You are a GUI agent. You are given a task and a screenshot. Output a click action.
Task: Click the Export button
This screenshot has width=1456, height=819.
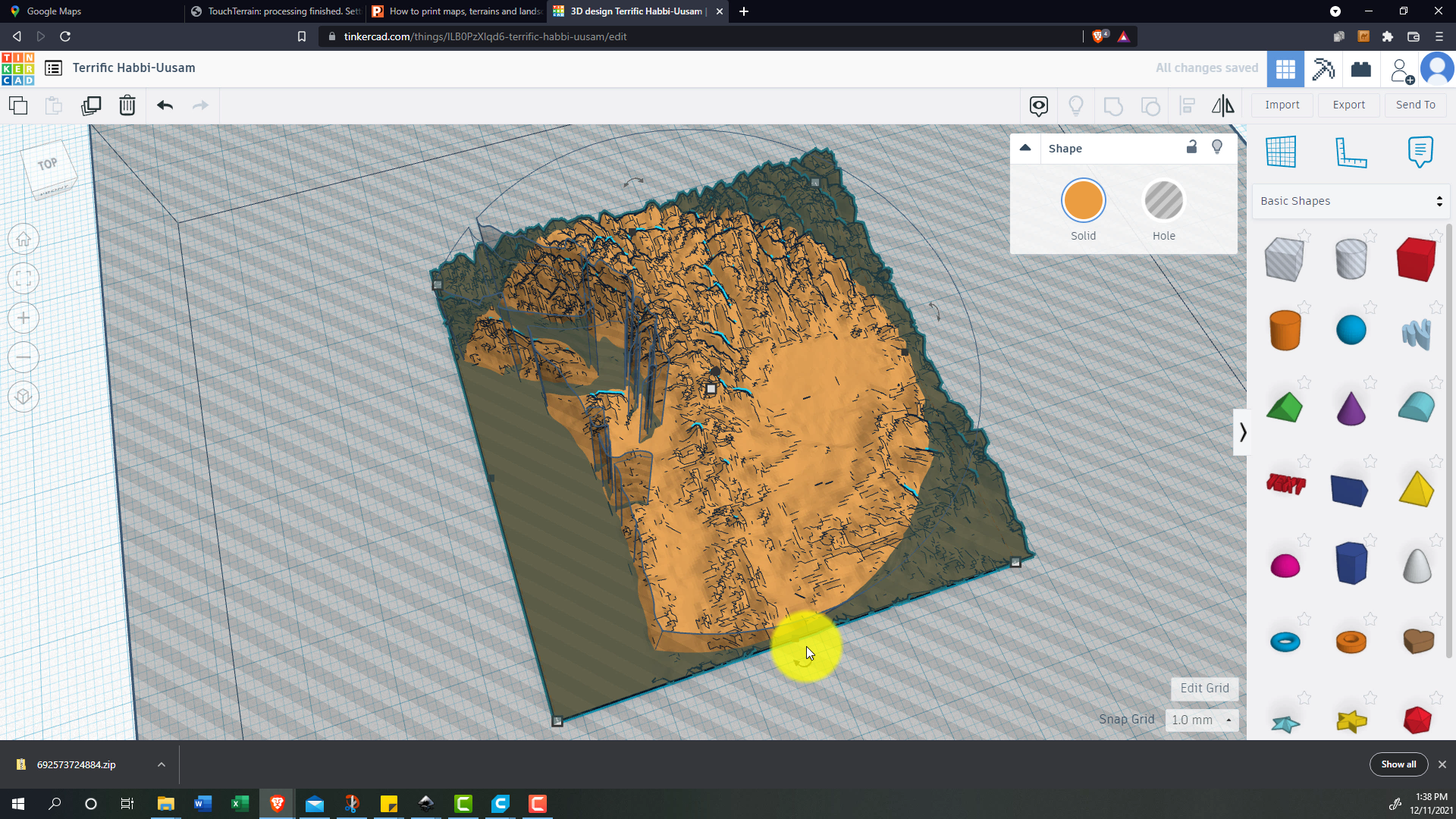(x=1348, y=105)
